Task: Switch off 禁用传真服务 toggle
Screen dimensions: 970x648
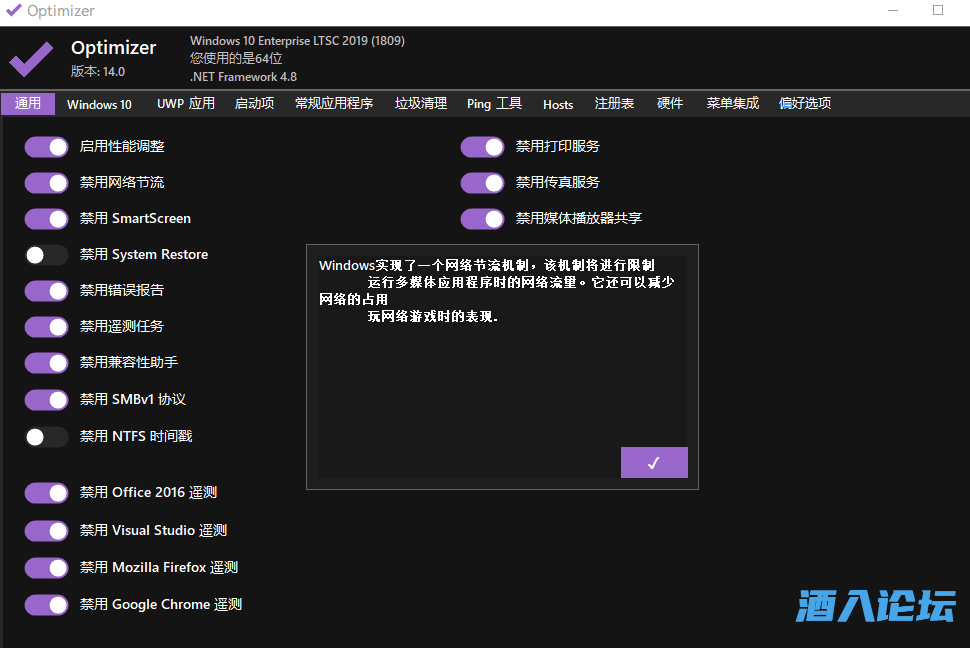Action: tap(482, 183)
